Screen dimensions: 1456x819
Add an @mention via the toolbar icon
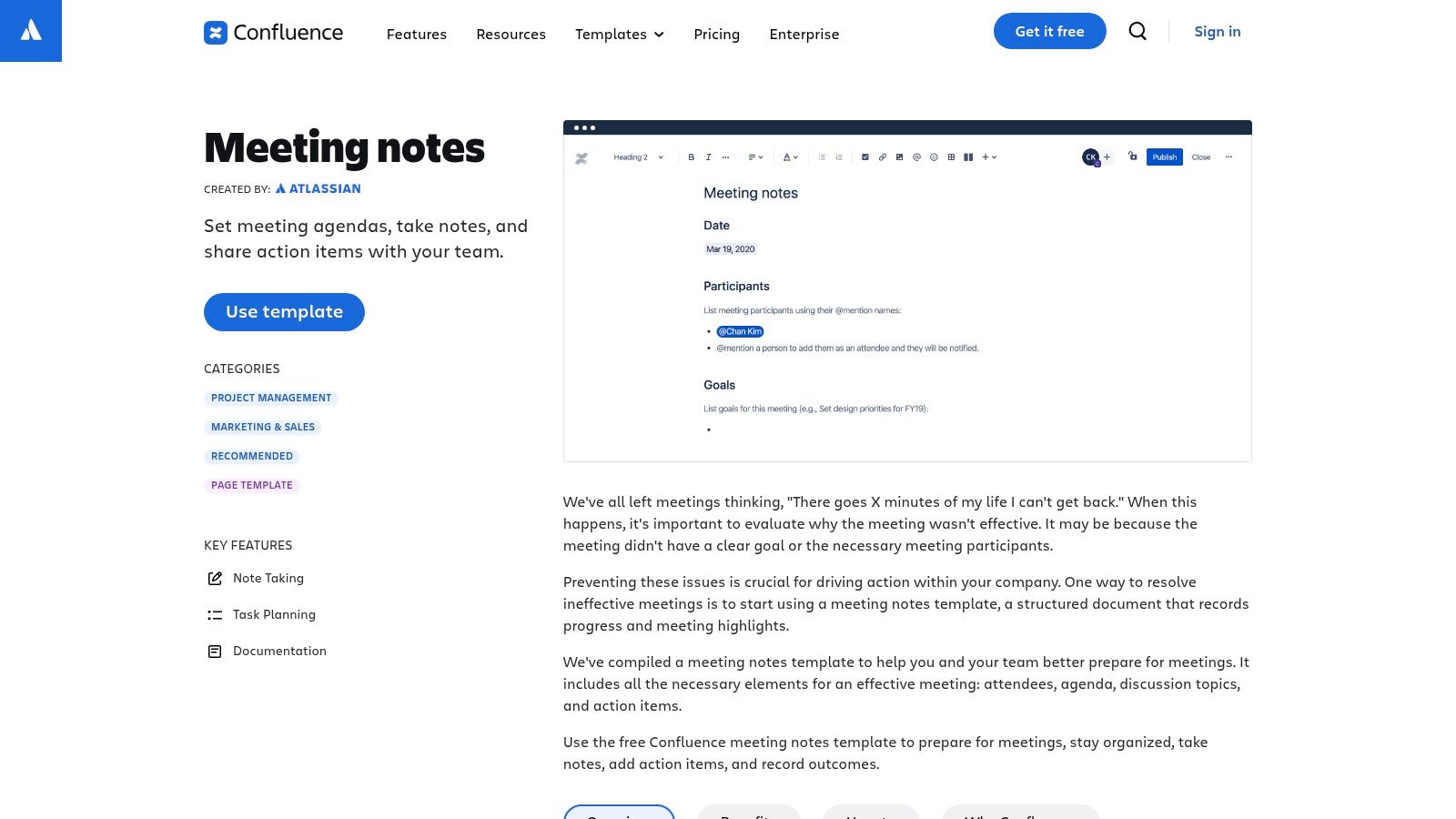(x=916, y=157)
